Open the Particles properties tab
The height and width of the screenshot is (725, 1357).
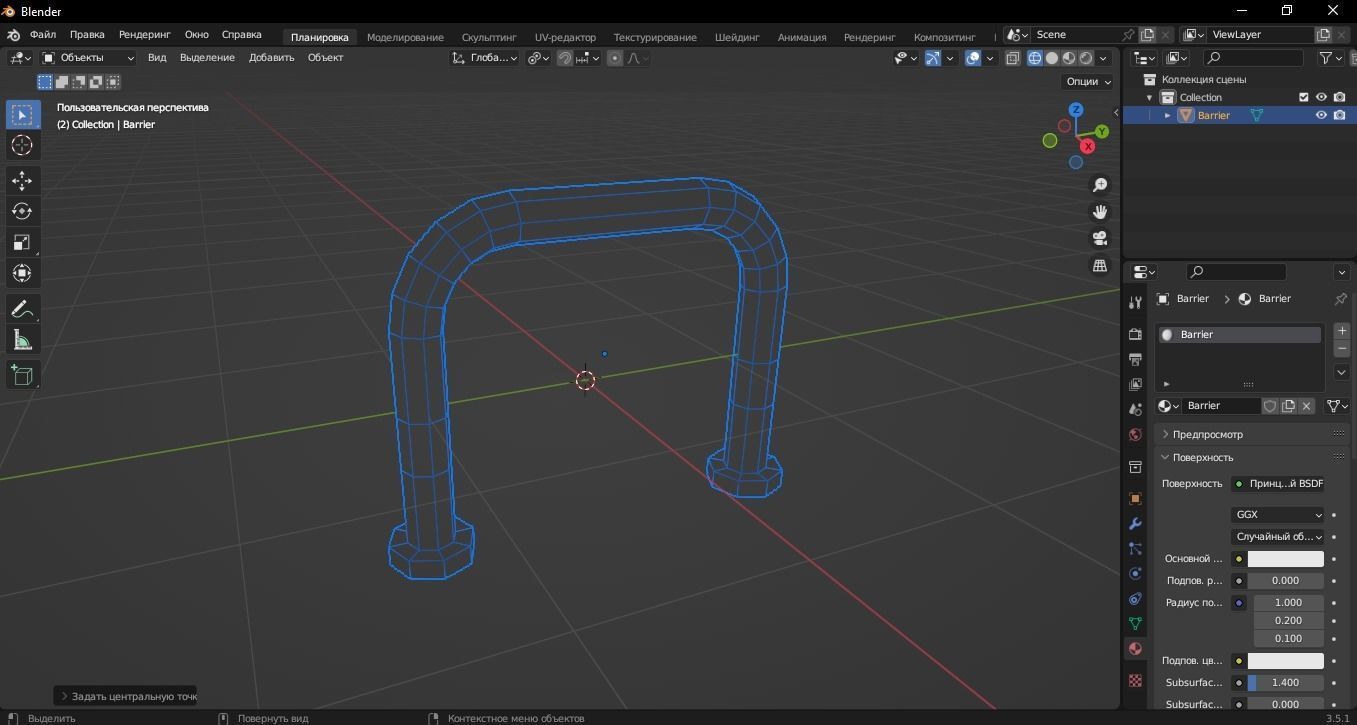pos(1135,548)
